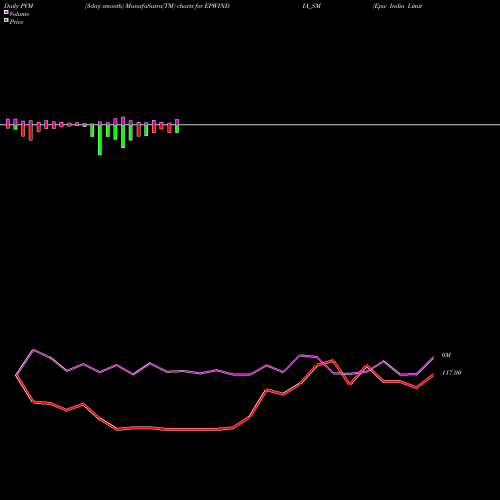Click the end of the red price line

433,375
